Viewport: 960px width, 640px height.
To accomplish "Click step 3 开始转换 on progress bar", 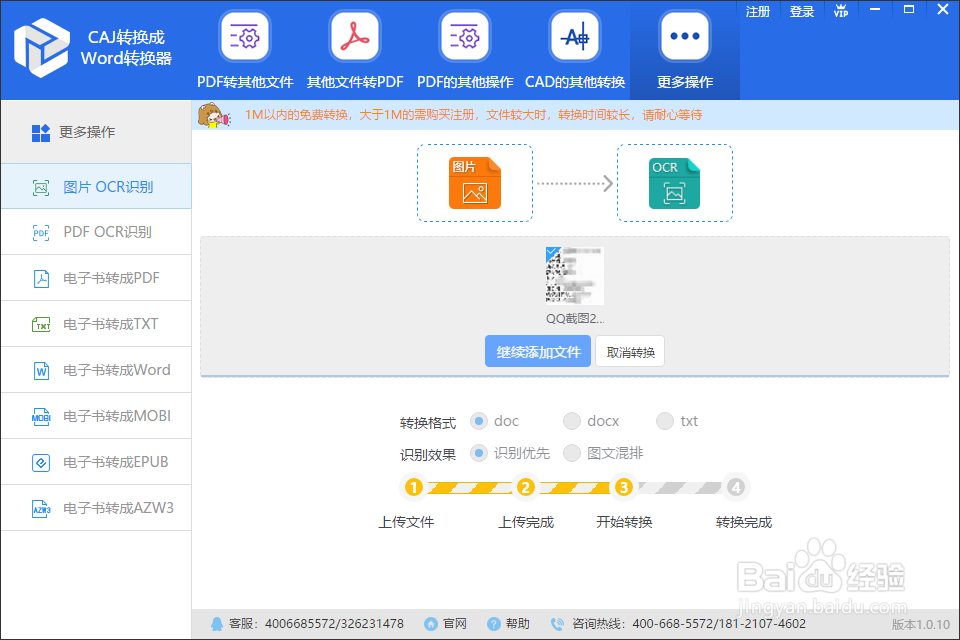I will tap(624, 487).
